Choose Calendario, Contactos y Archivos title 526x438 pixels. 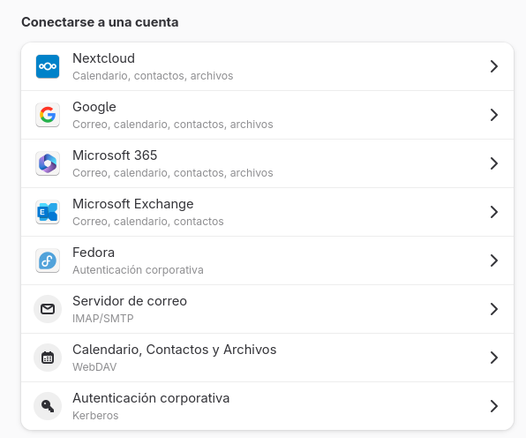174,350
